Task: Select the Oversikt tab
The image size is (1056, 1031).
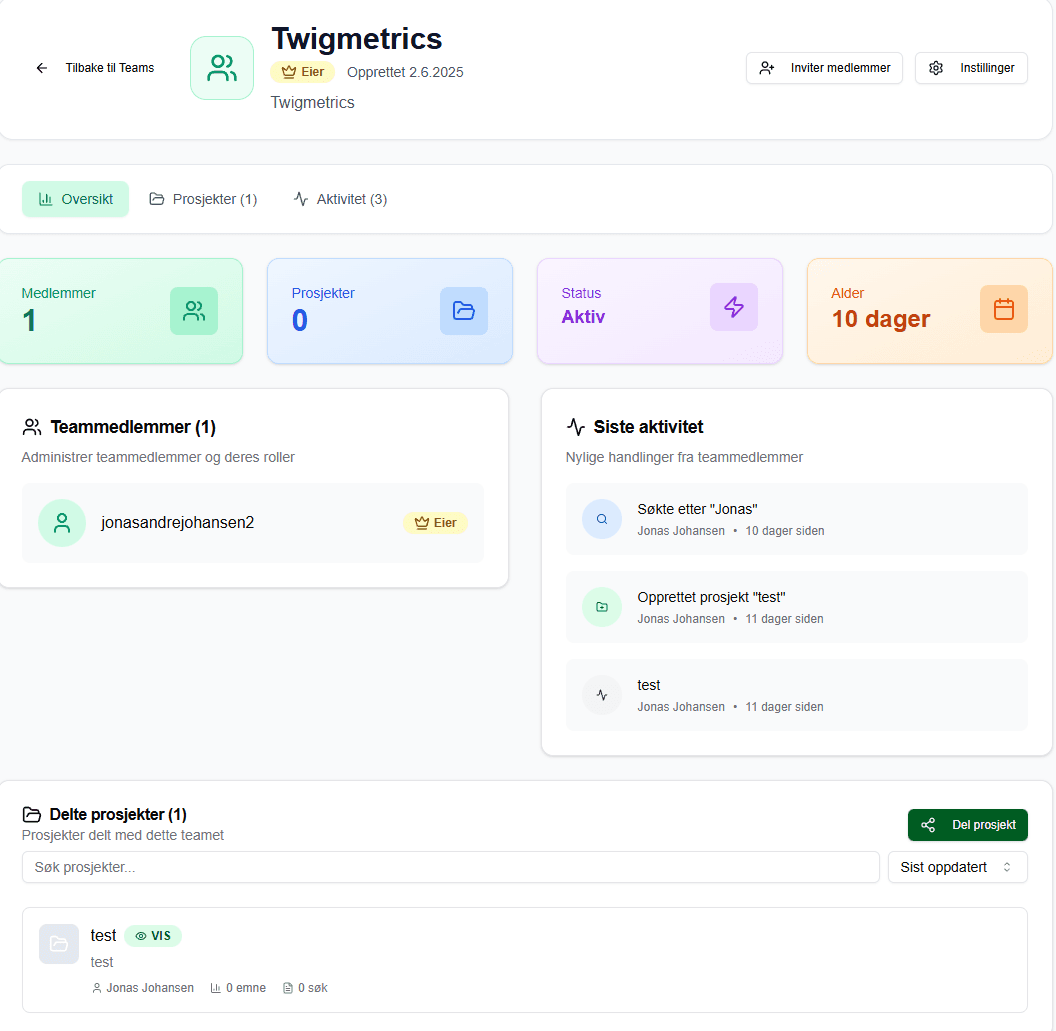Action: (x=76, y=199)
